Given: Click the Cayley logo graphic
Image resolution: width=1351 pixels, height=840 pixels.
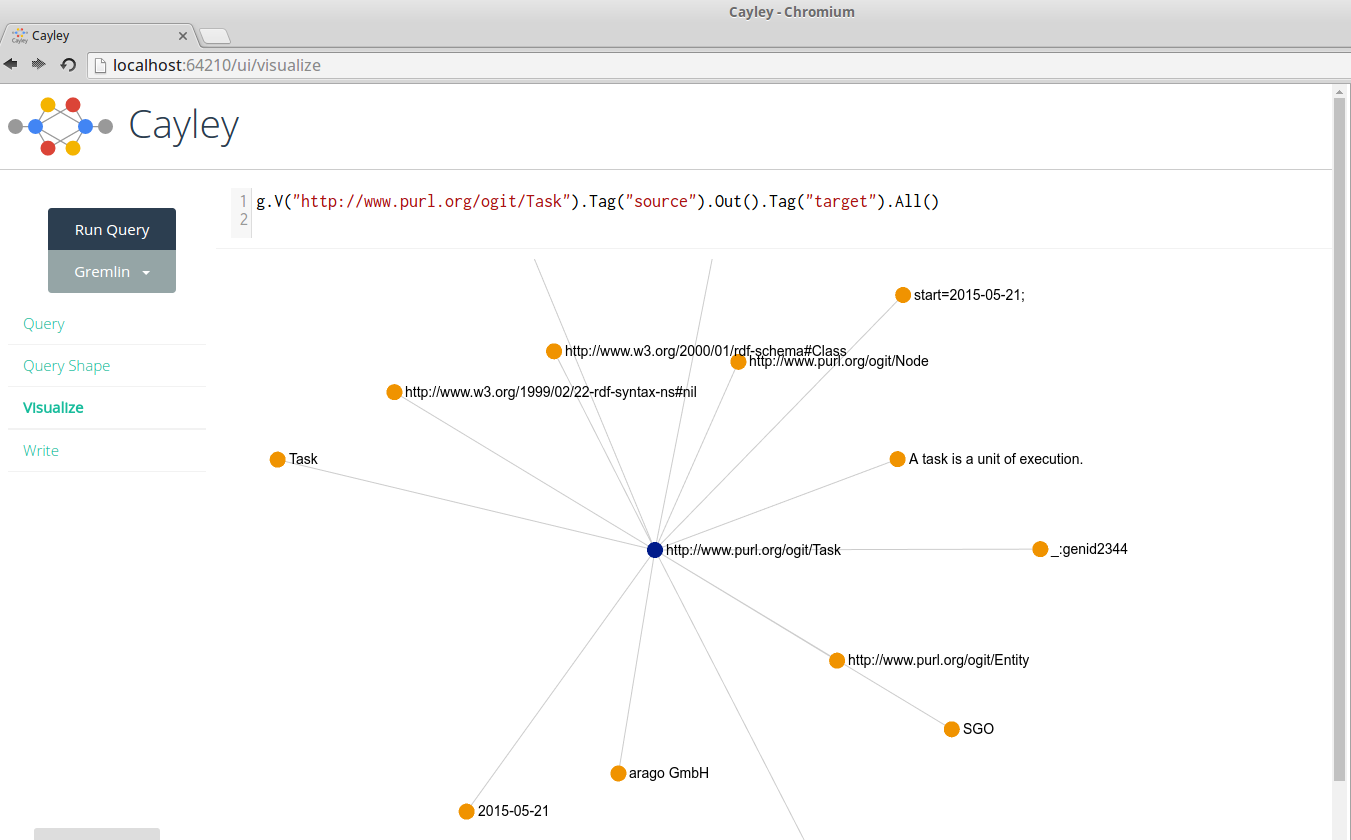Looking at the screenshot, I should click(x=60, y=126).
